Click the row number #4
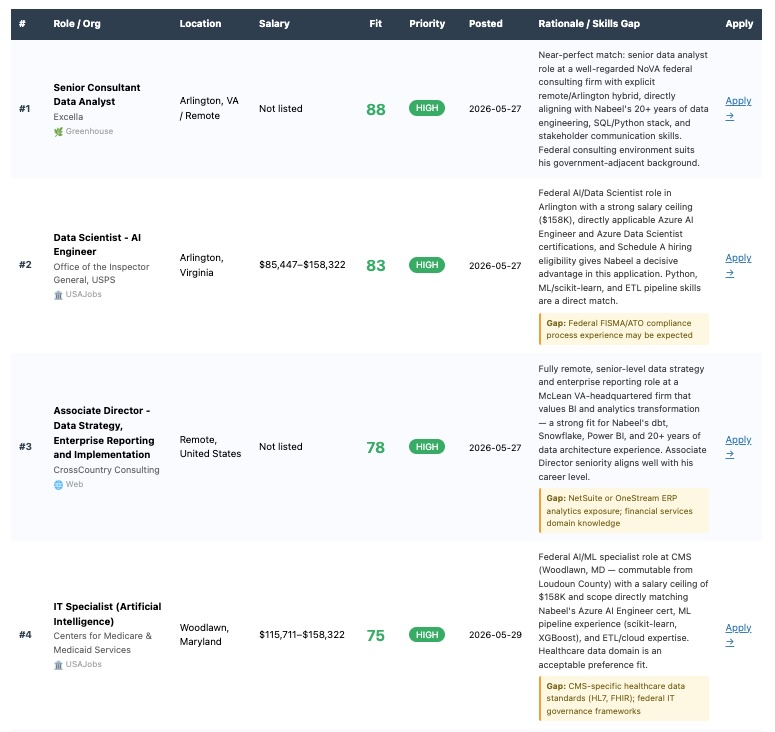Screen dimensions: 775x732 tap(25, 635)
